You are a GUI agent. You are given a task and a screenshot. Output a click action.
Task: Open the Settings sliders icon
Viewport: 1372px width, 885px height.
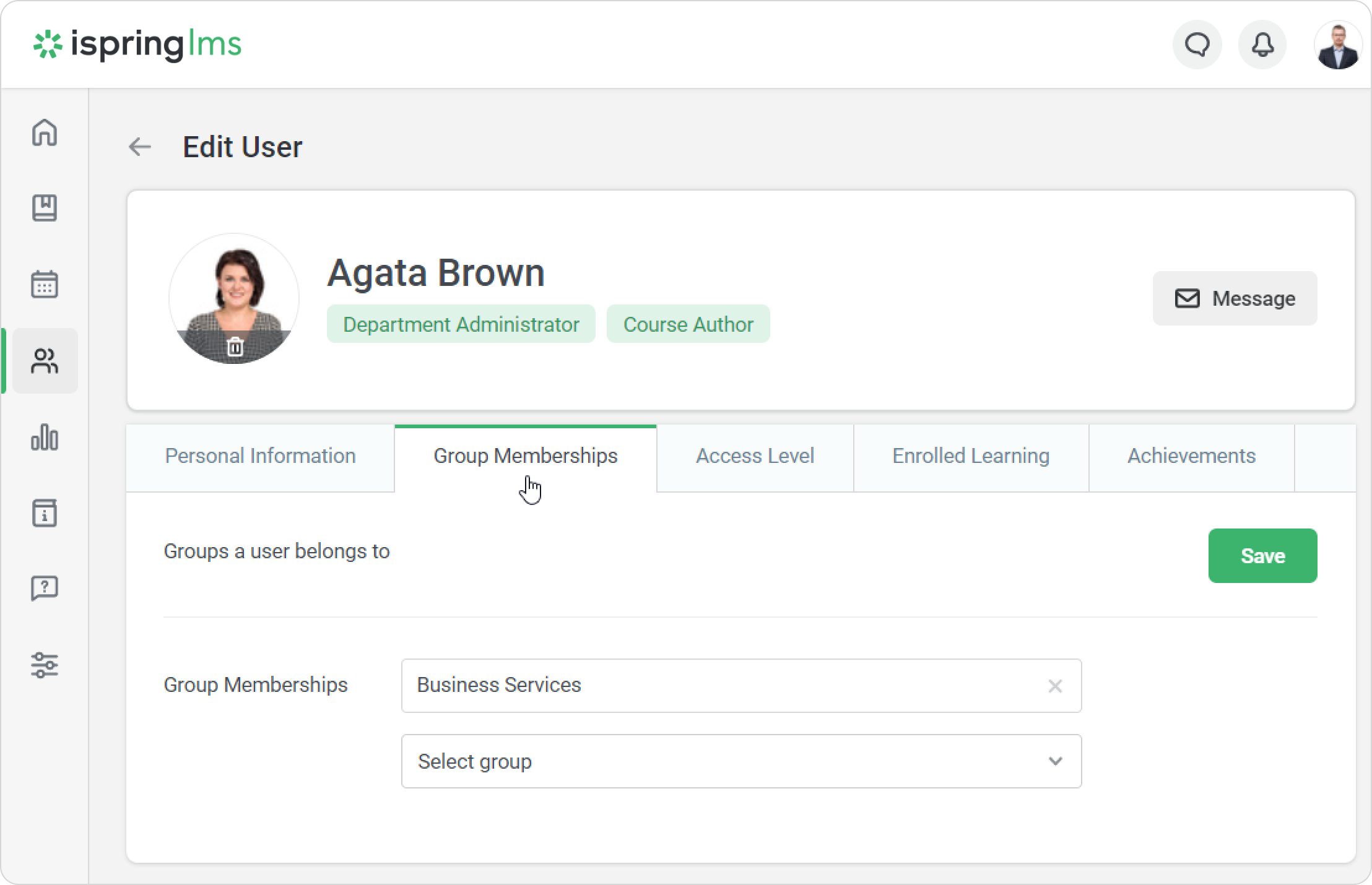[x=45, y=665]
